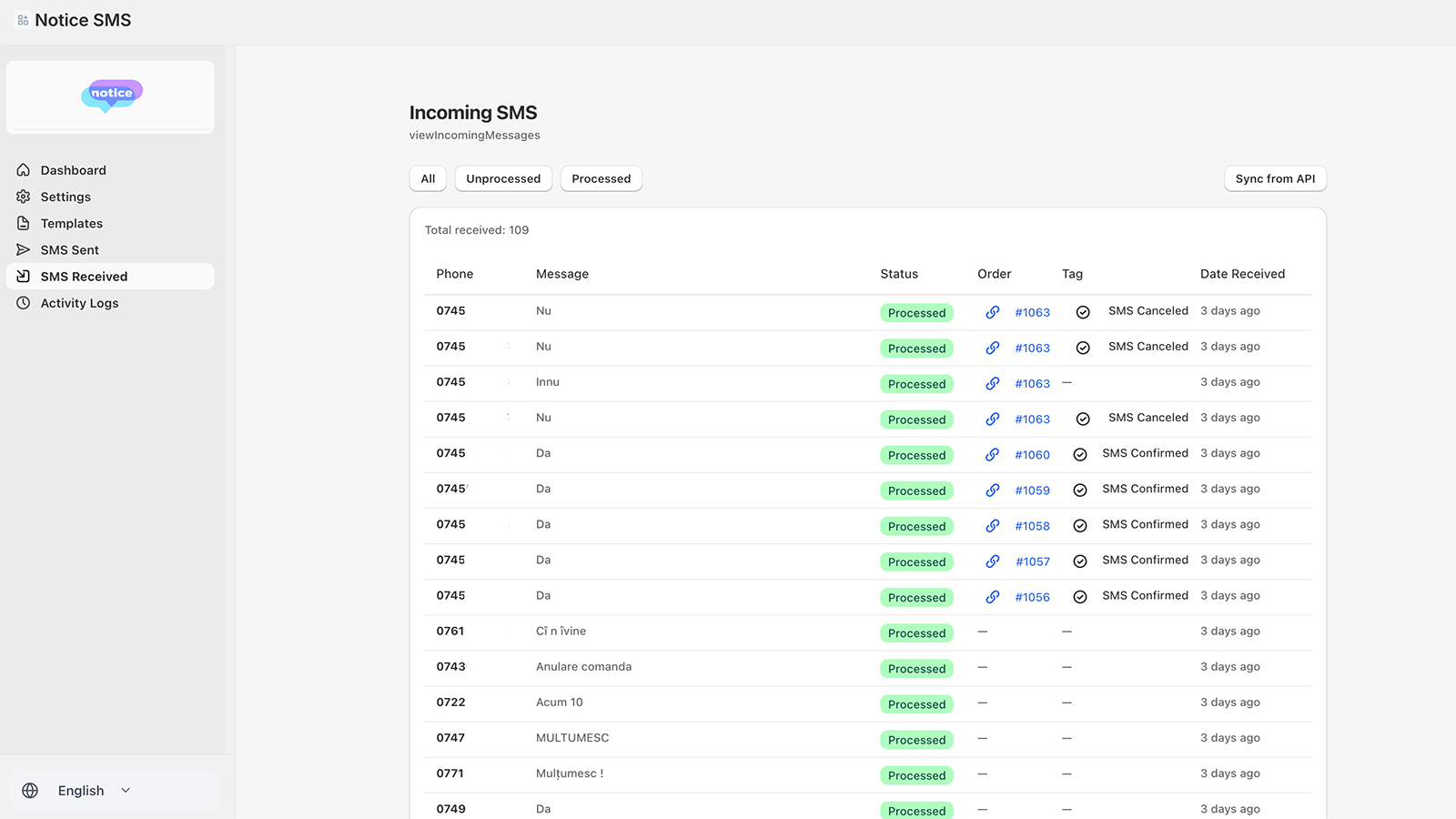Click link icon beside order #1059
1456x819 pixels.
[x=993, y=490]
